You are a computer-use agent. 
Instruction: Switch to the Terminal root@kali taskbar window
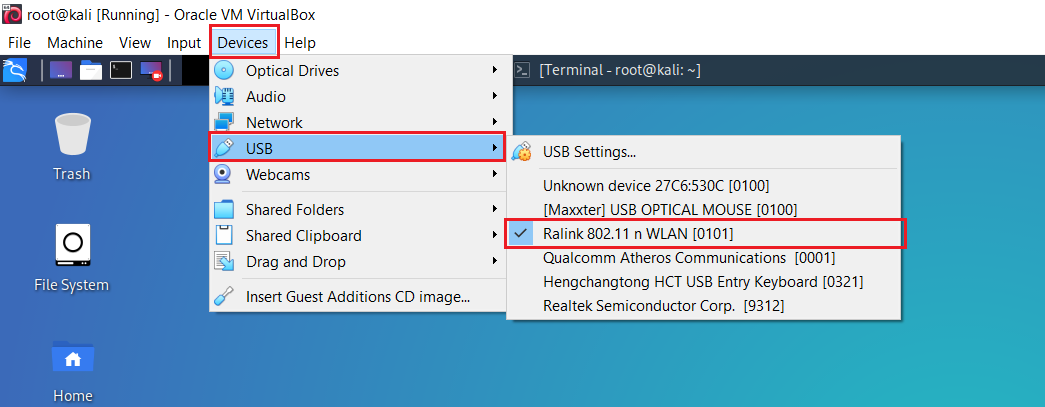click(x=618, y=70)
